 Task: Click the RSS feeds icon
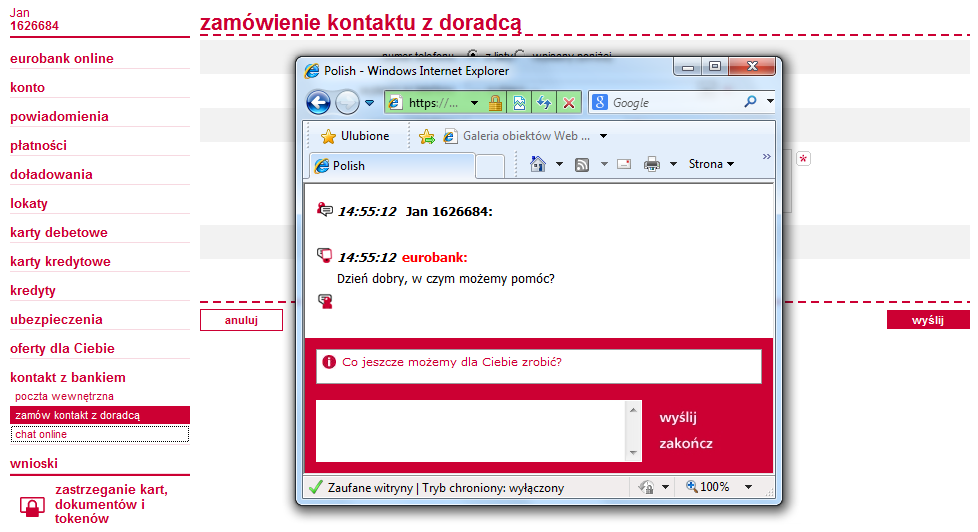coord(582,165)
